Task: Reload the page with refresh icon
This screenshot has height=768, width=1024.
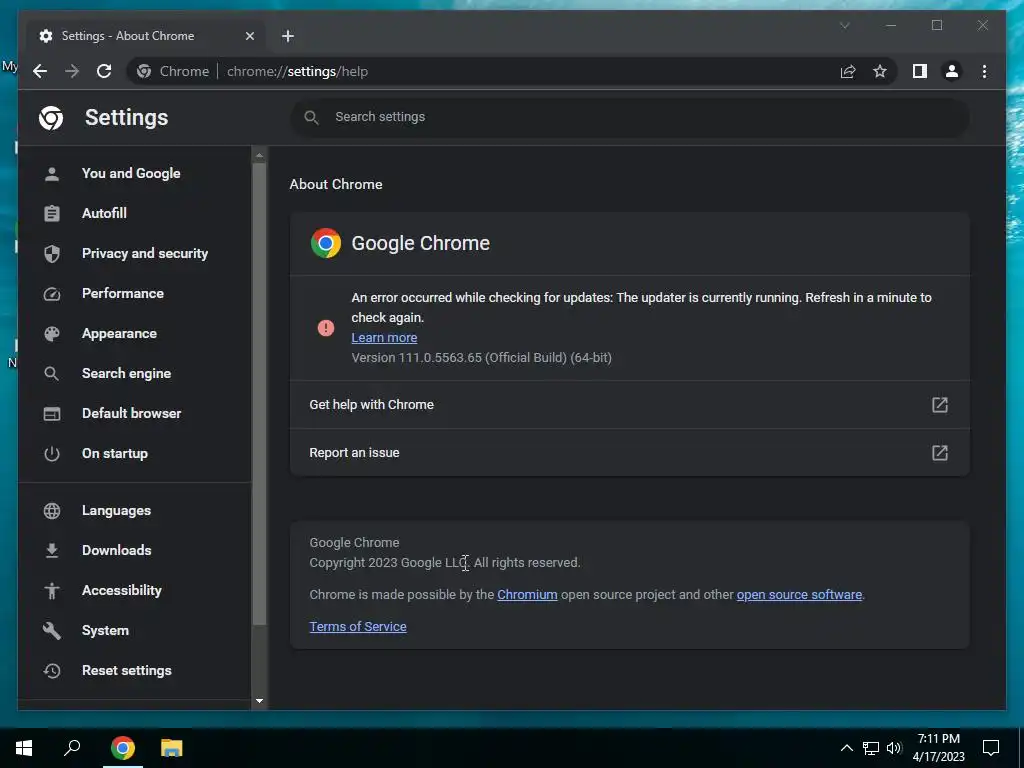Action: click(x=104, y=71)
